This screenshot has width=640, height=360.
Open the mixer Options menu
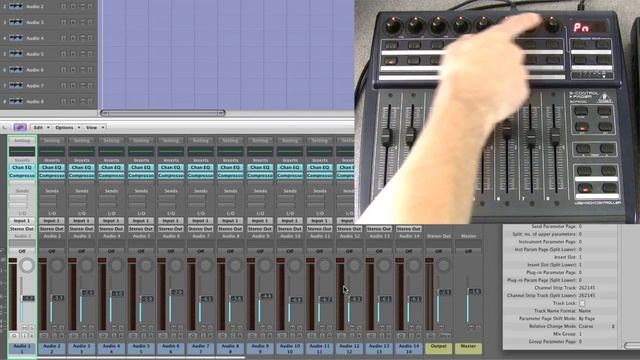pos(67,127)
